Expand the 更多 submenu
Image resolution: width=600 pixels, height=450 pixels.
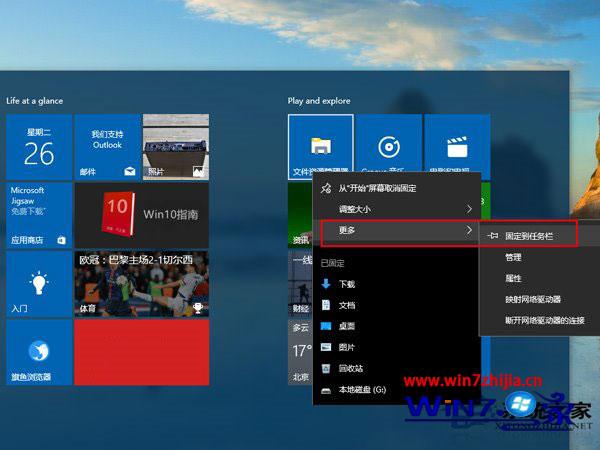(x=396, y=230)
